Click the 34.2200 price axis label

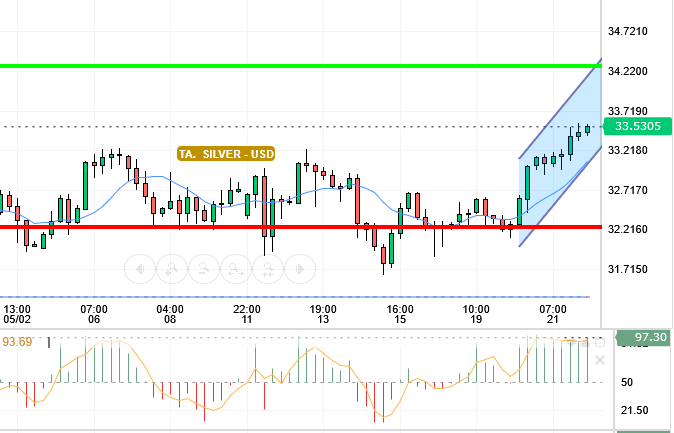[627, 71]
